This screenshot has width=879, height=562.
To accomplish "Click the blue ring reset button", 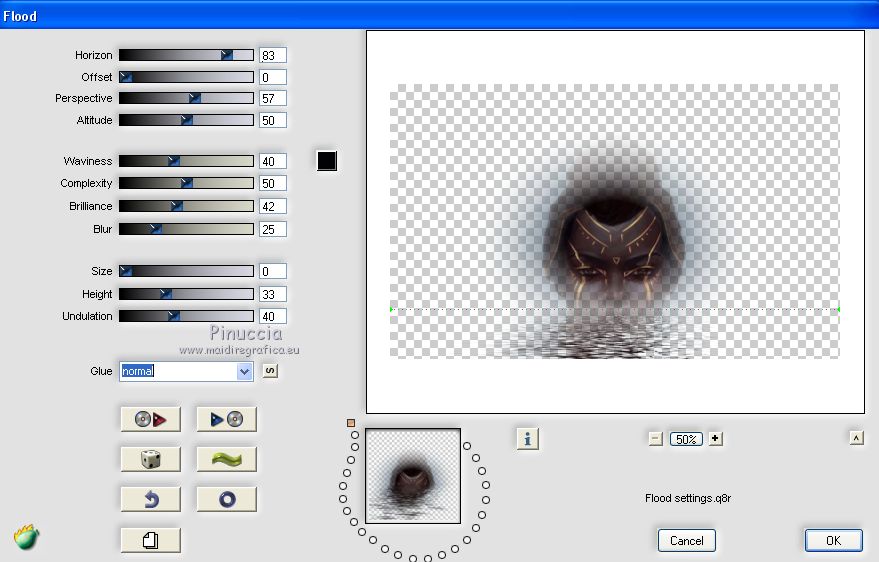I will pos(226,499).
